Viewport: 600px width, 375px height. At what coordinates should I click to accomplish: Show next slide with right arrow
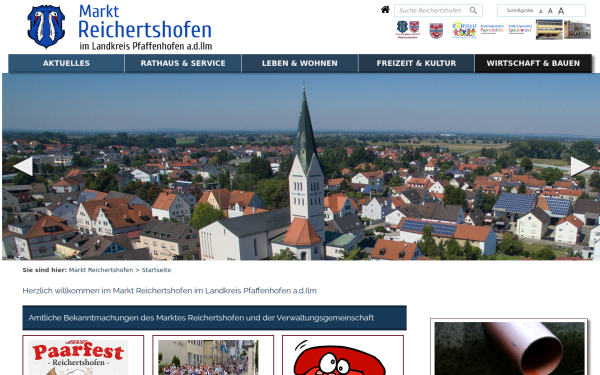pos(580,166)
